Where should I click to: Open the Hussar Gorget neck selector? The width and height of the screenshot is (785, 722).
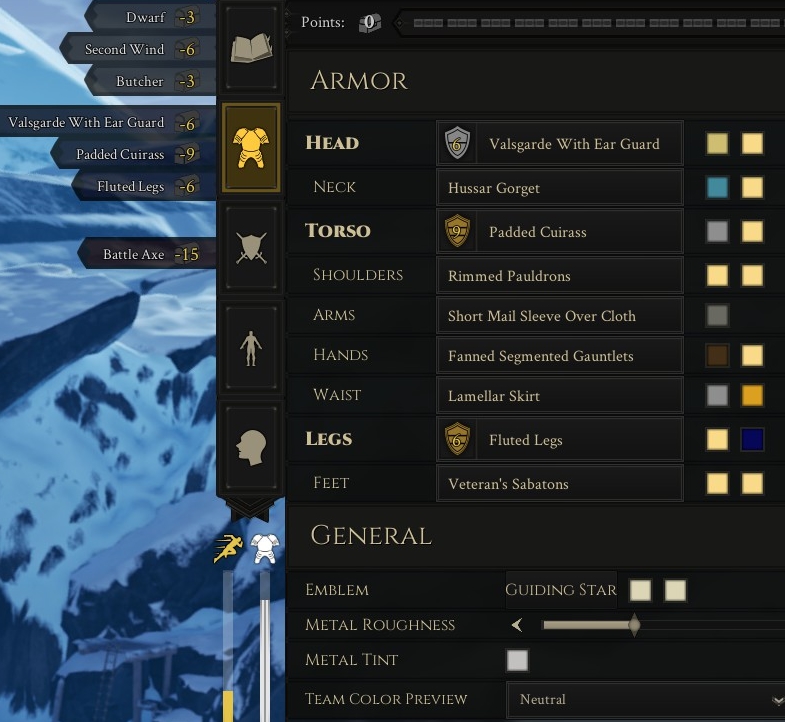[560, 188]
